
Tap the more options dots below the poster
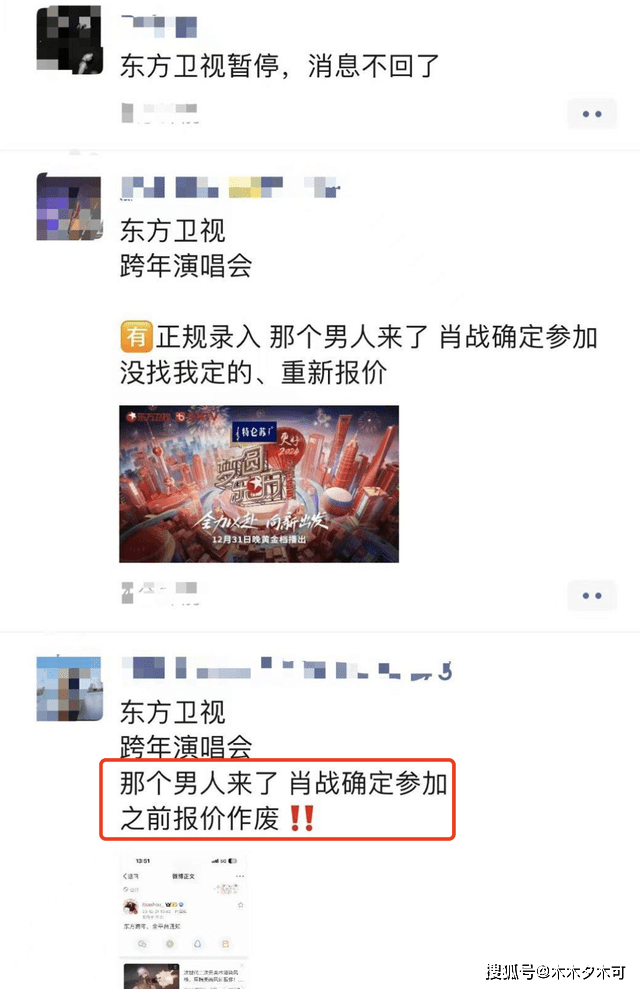[x=591, y=595]
